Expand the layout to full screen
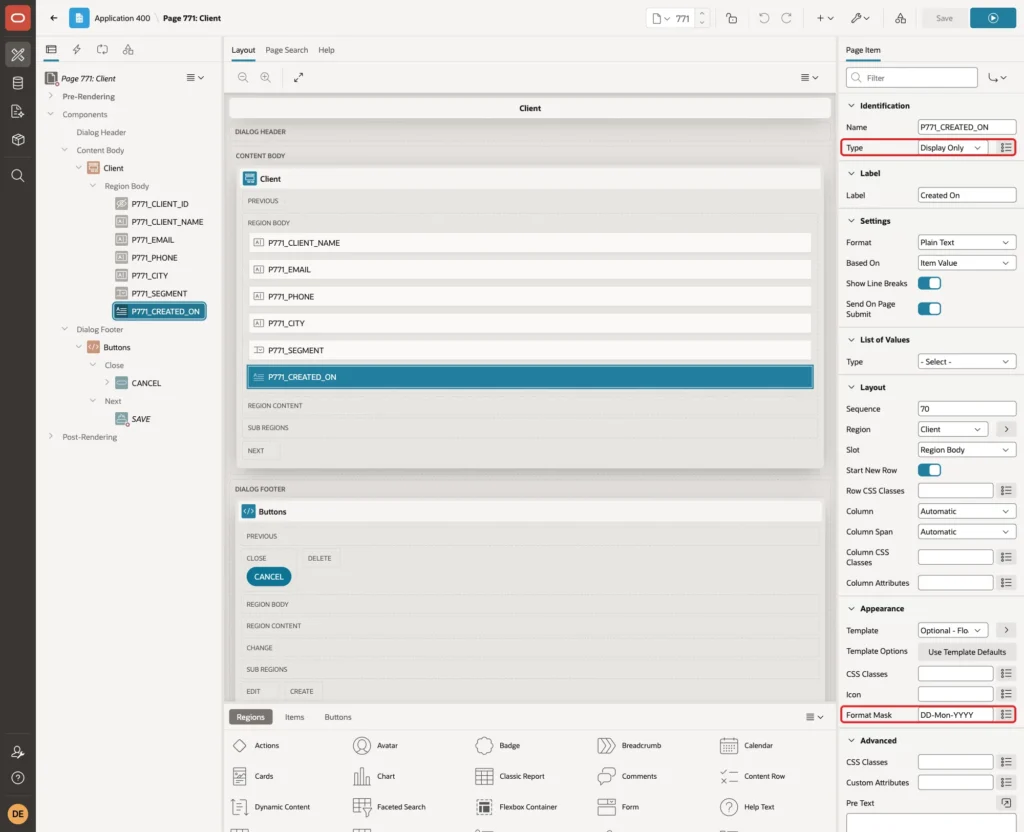Screen dimensions: 1024x832 click(298, 77)
